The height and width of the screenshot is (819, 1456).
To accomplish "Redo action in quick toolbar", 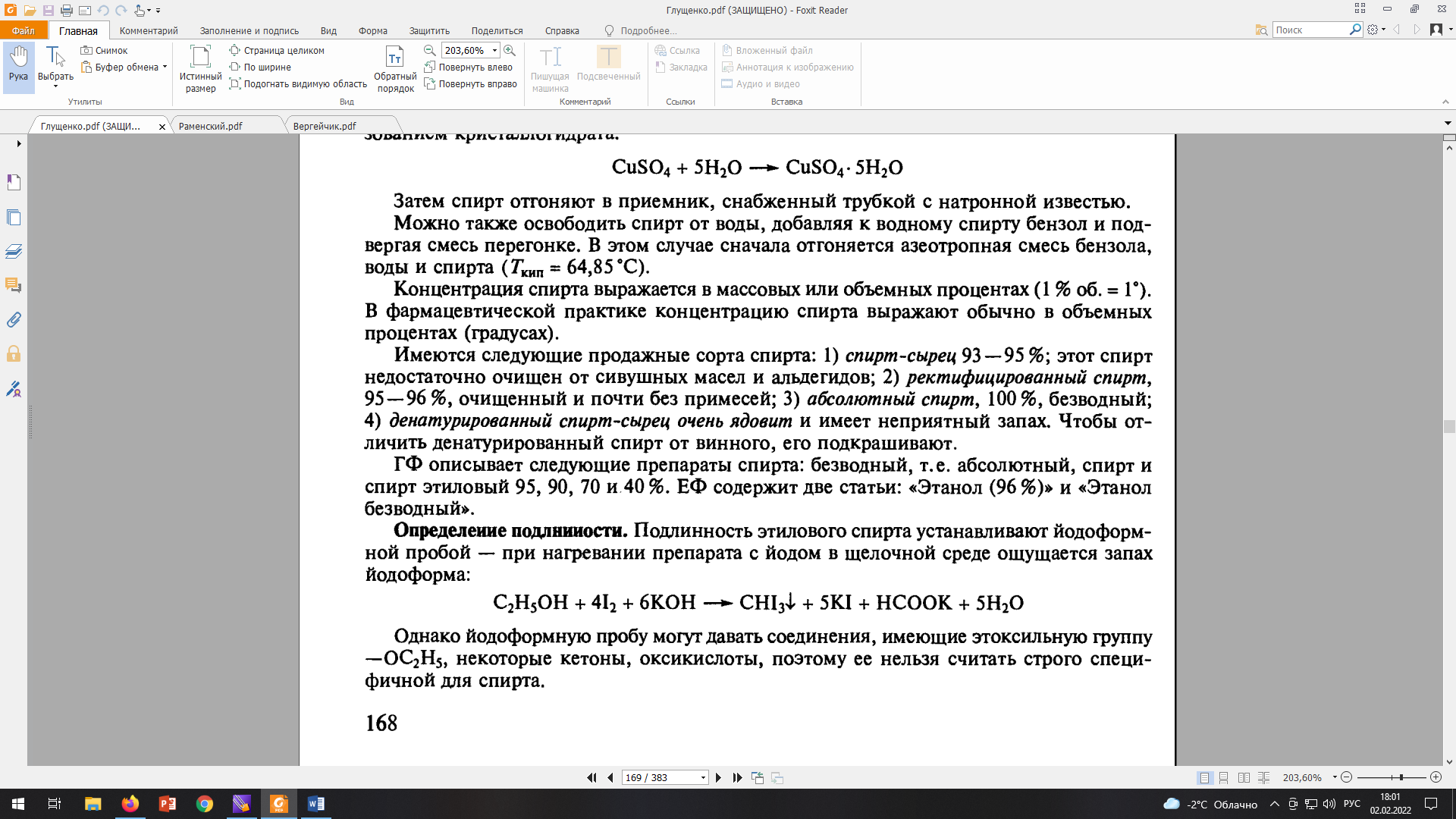I will tap(121, 10).
